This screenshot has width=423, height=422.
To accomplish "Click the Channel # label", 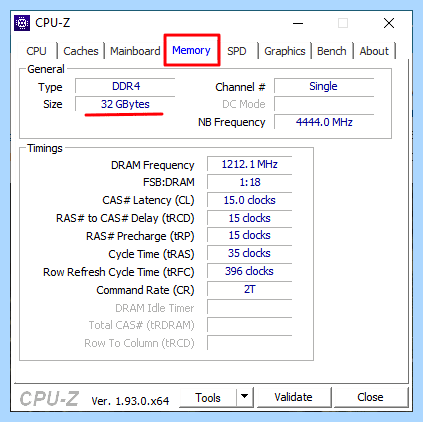I will click(240, 87).
